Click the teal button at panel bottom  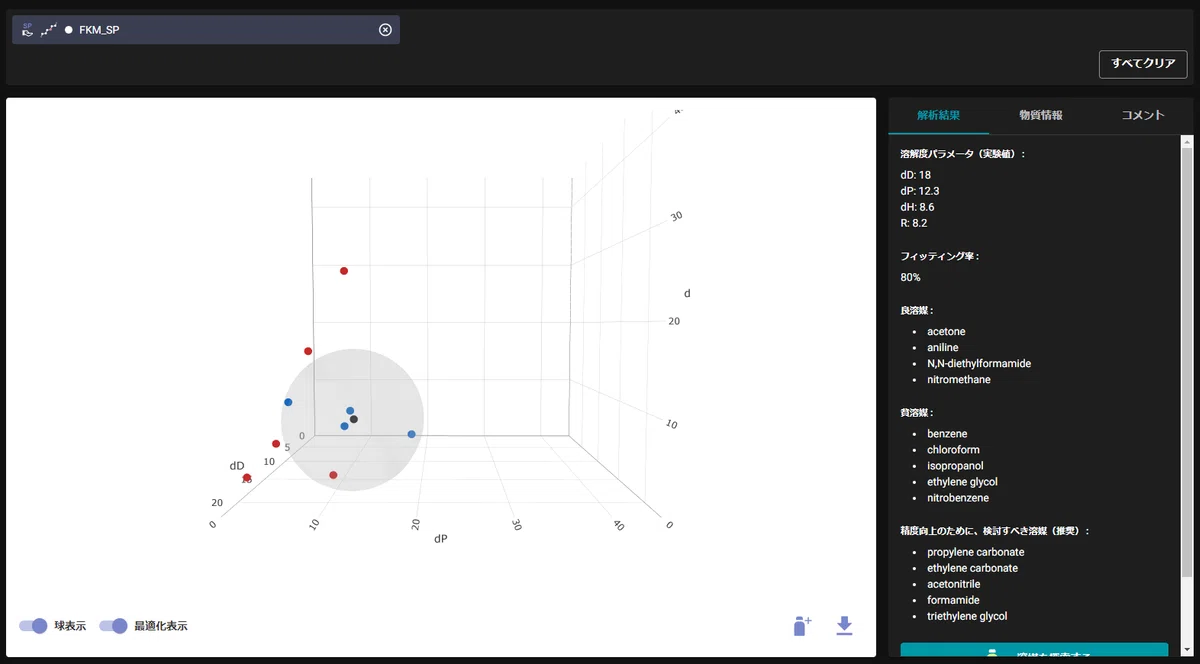(1033, 652)
